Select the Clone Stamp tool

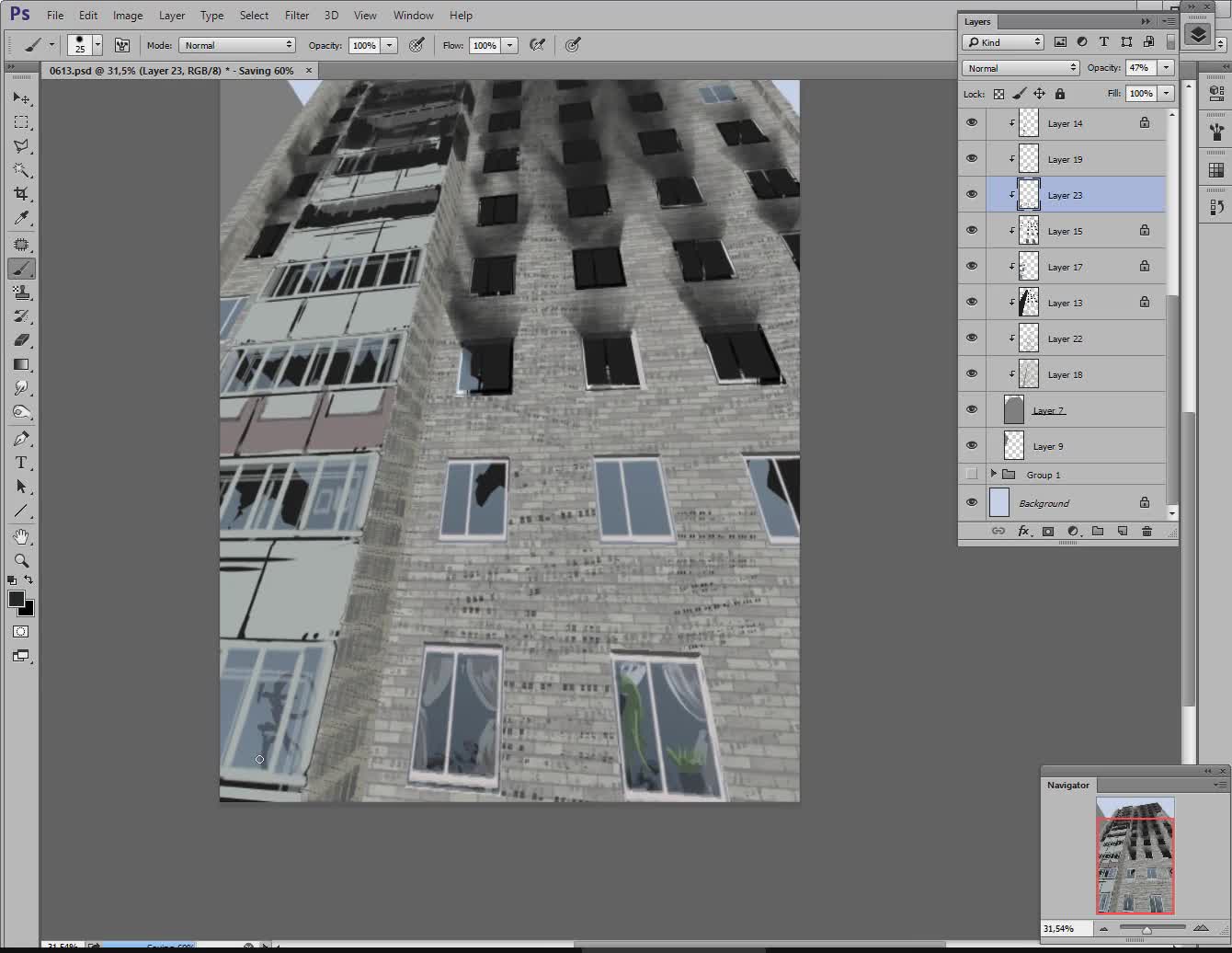(21, 293)
